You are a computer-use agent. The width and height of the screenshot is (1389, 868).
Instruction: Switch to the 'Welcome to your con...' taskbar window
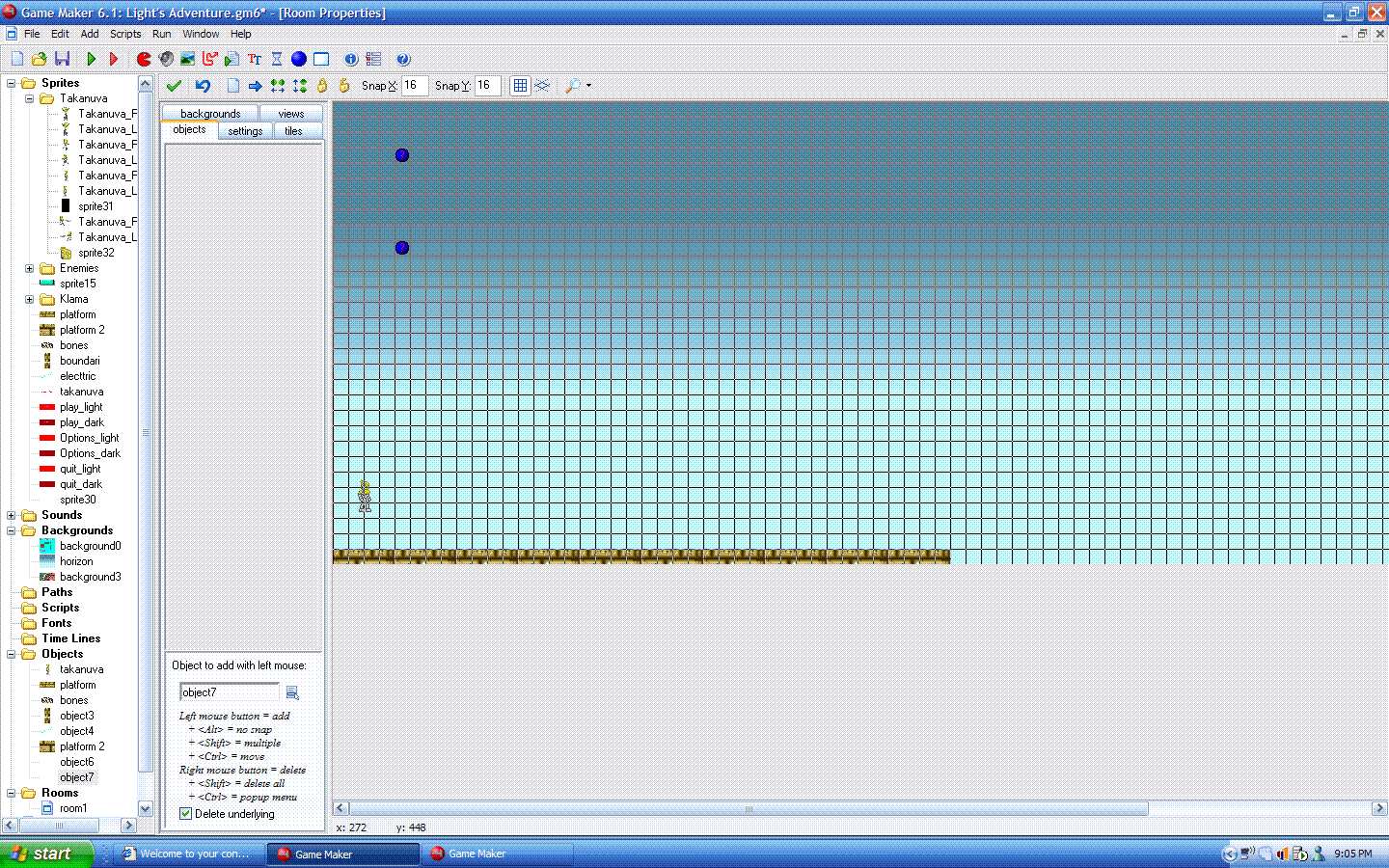pos(189,854)
